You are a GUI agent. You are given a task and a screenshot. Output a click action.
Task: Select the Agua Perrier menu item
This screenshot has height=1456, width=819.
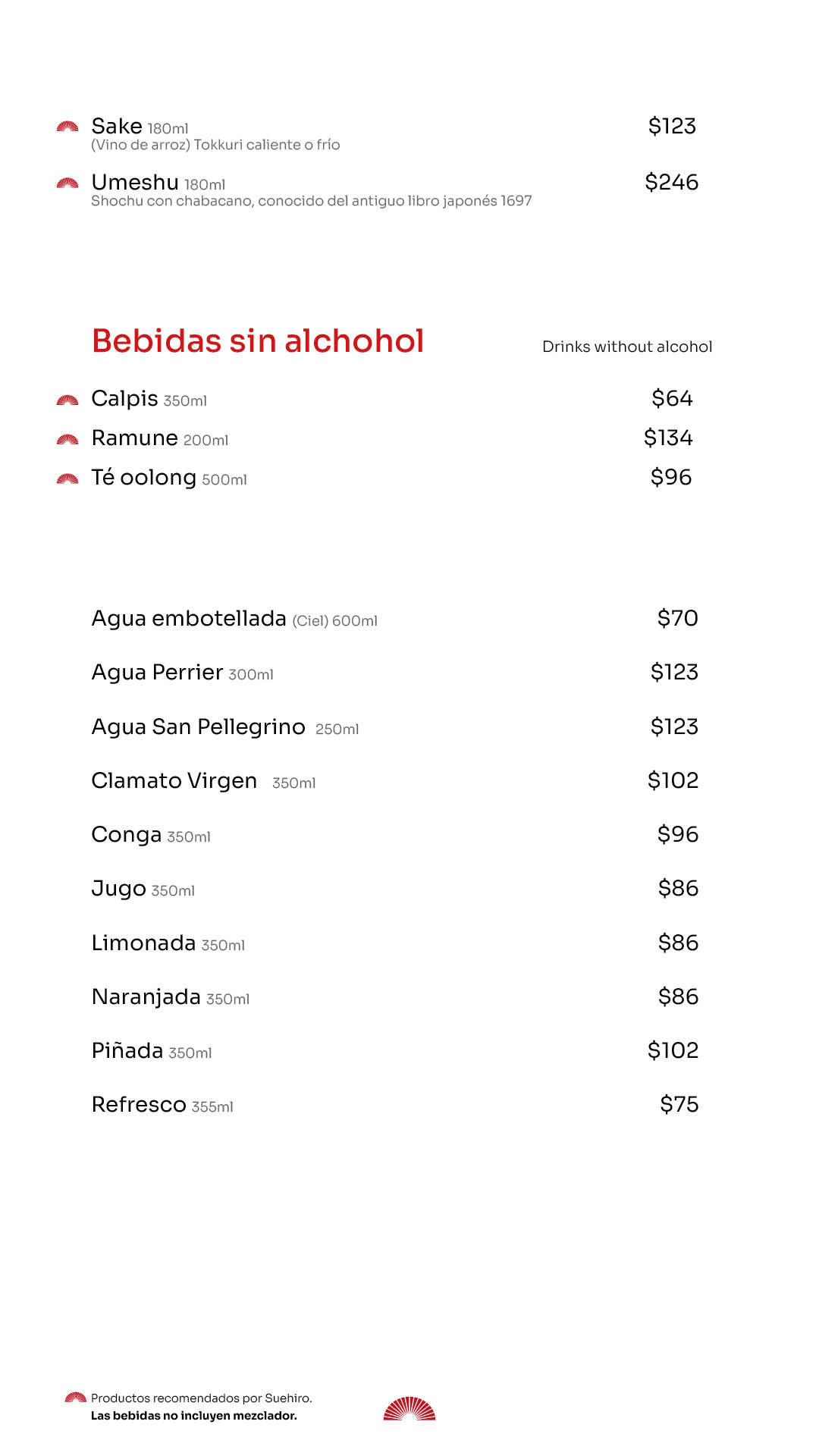pos(158,673)
